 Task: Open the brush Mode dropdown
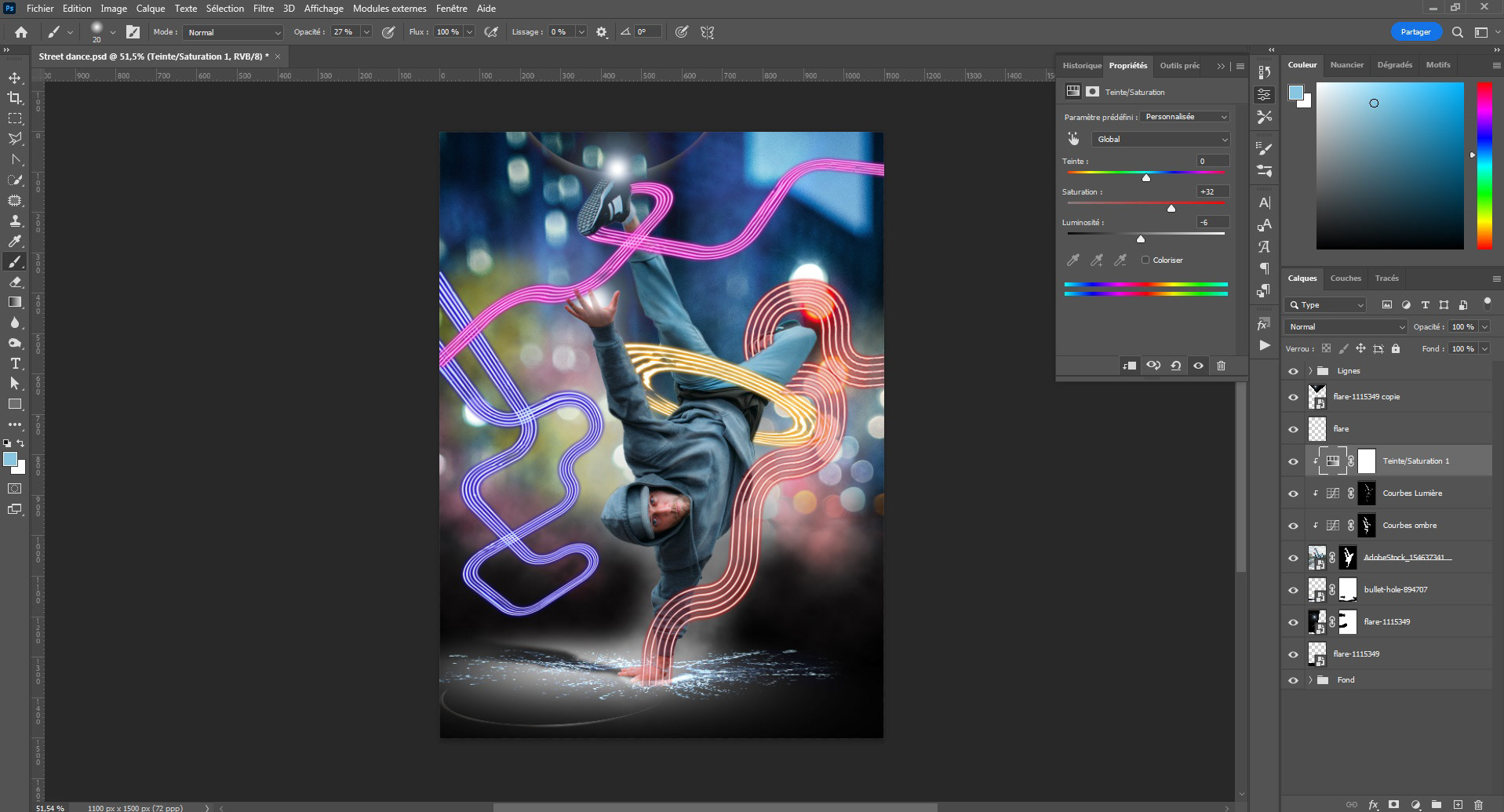click(233, 32)
